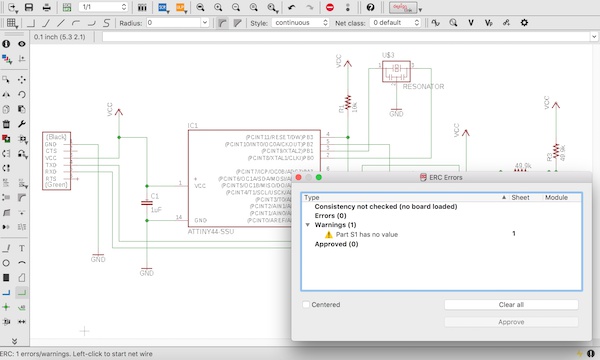The image size is (600, 360).
Task: Select the green Junction tool
Action: click(6, 307)
